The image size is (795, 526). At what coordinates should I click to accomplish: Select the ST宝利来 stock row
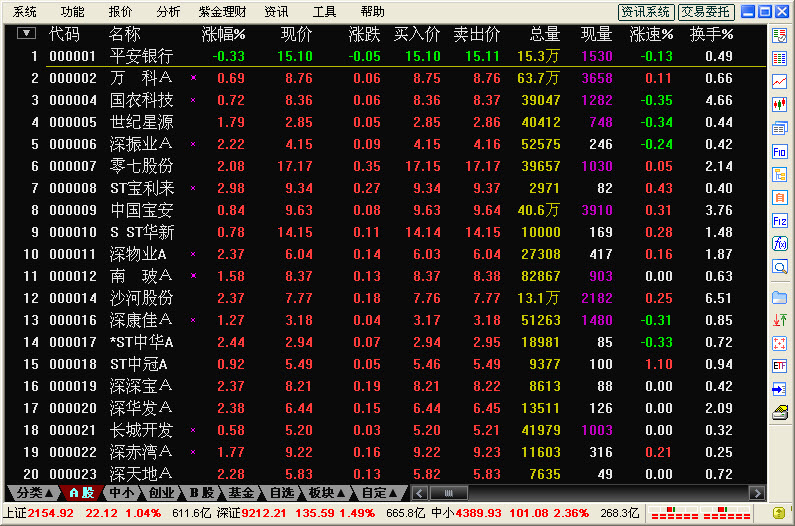point(385,188)
